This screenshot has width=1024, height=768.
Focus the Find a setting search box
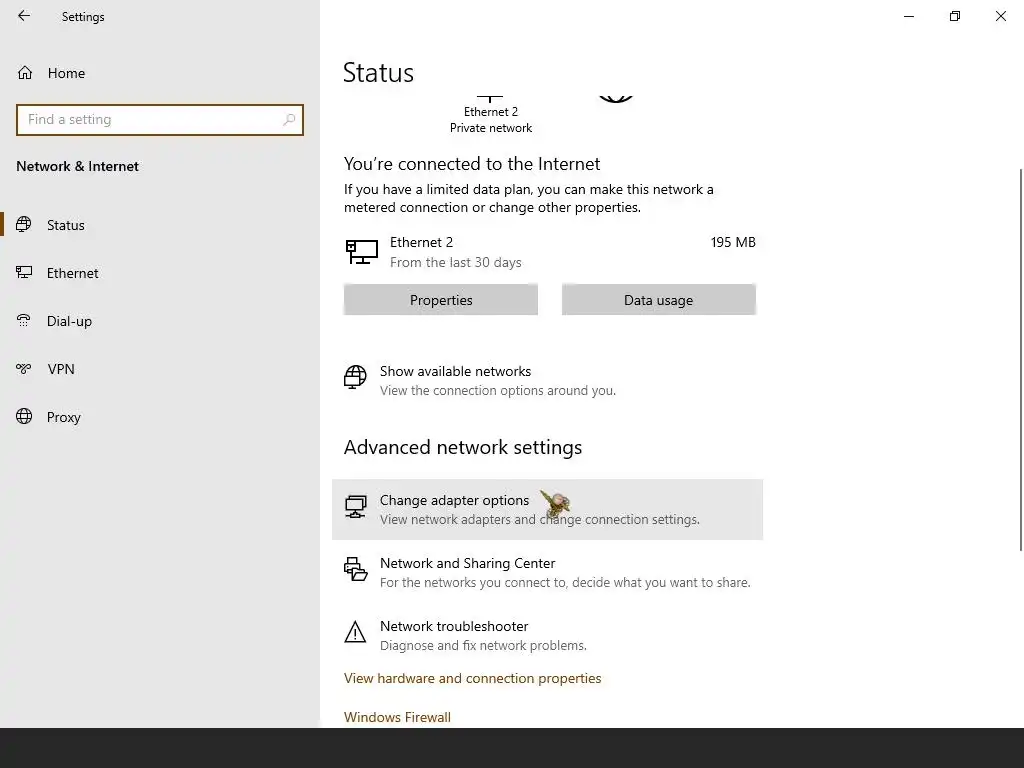point(160,120)
